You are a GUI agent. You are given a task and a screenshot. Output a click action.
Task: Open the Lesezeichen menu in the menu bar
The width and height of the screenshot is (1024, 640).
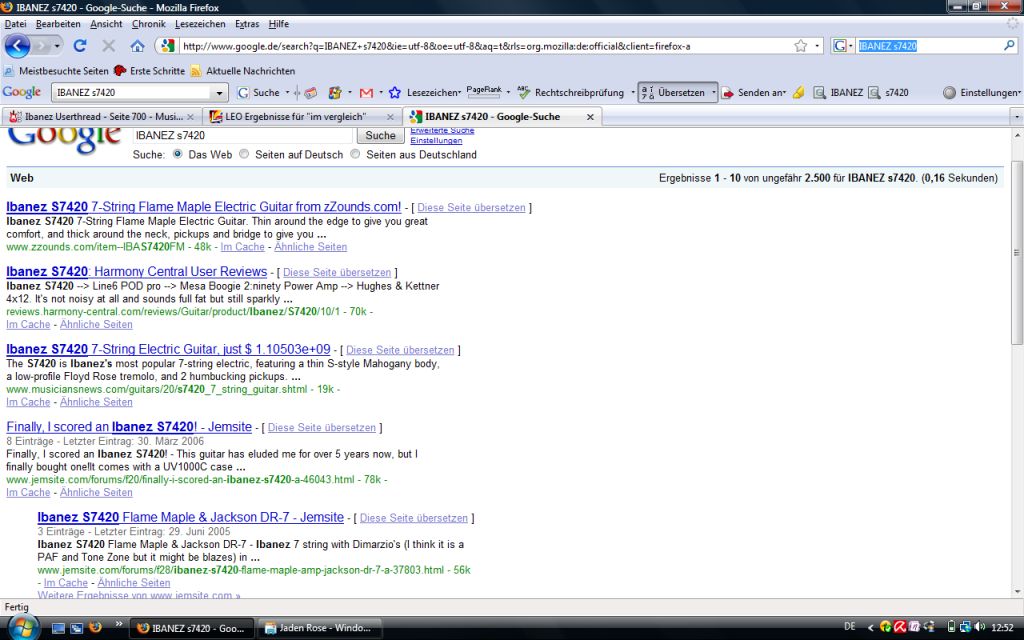(x=200, y=24)
